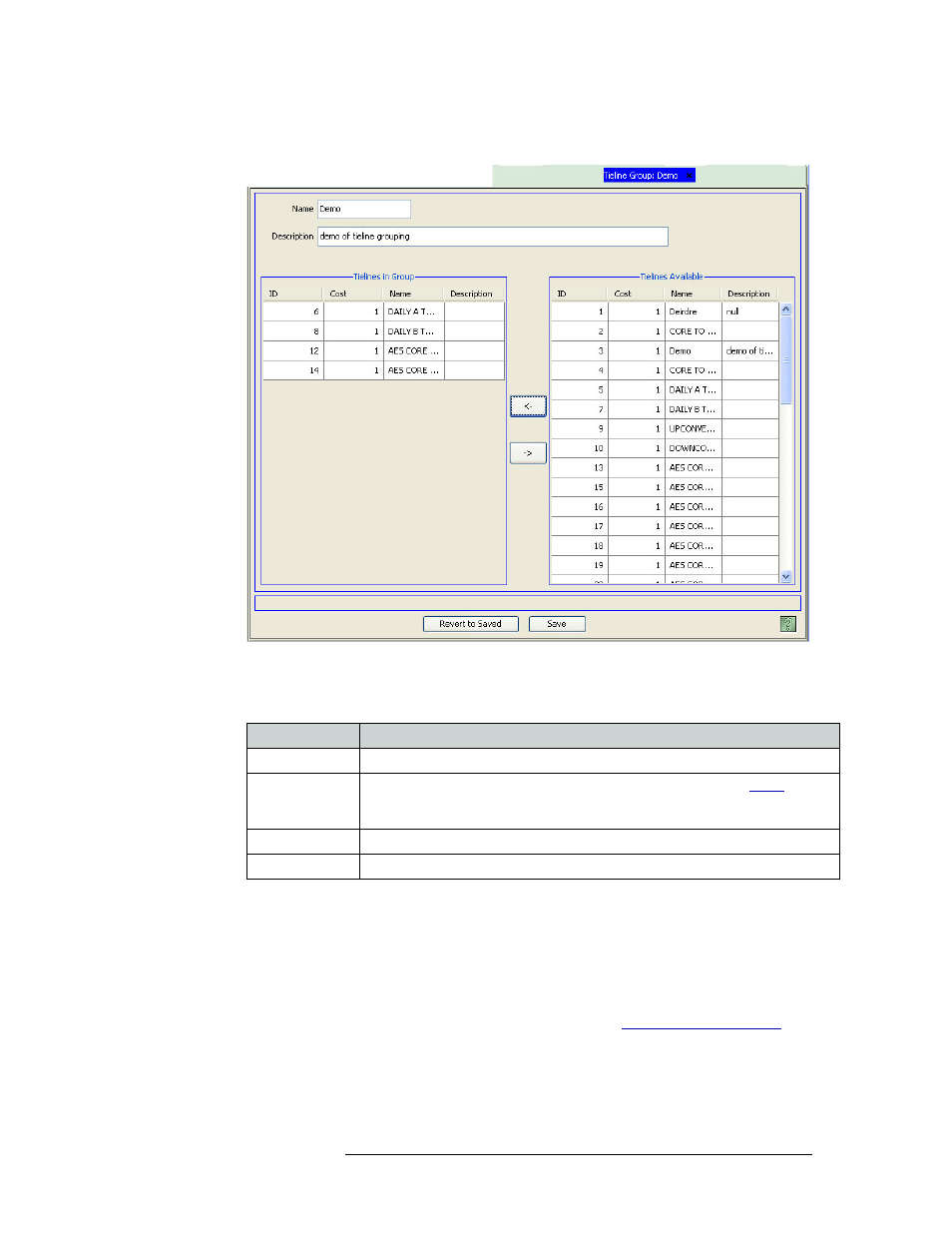Click the Tielines Available scrollbar thumb
The image size is (952, 1233).
click(786, 359)
